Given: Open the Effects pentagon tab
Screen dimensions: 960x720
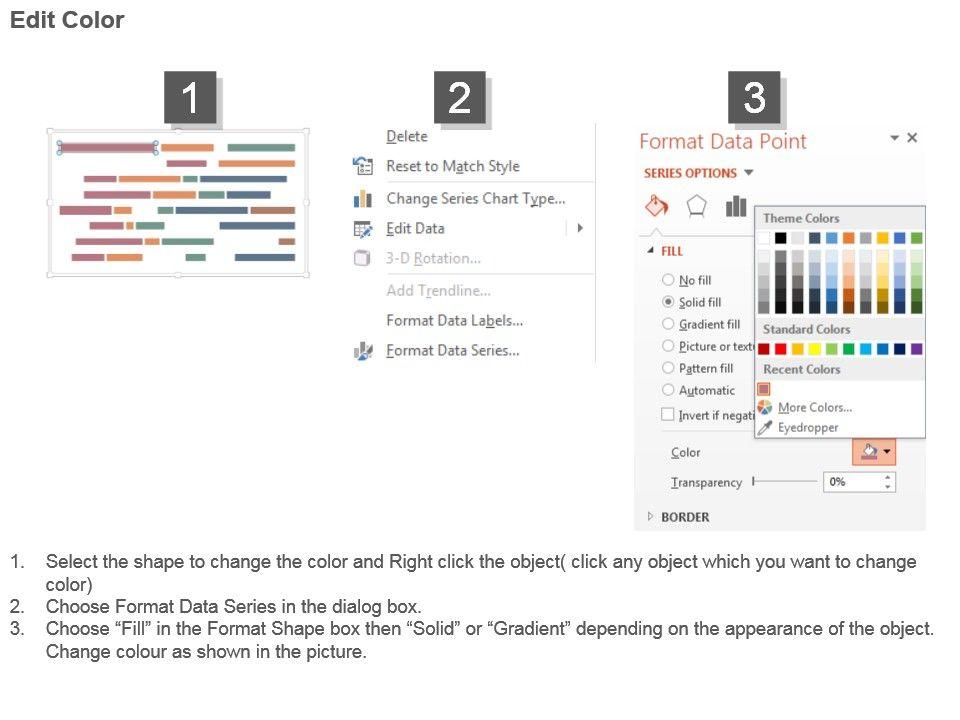Looking at the screenshot, I should coord(696,206).
